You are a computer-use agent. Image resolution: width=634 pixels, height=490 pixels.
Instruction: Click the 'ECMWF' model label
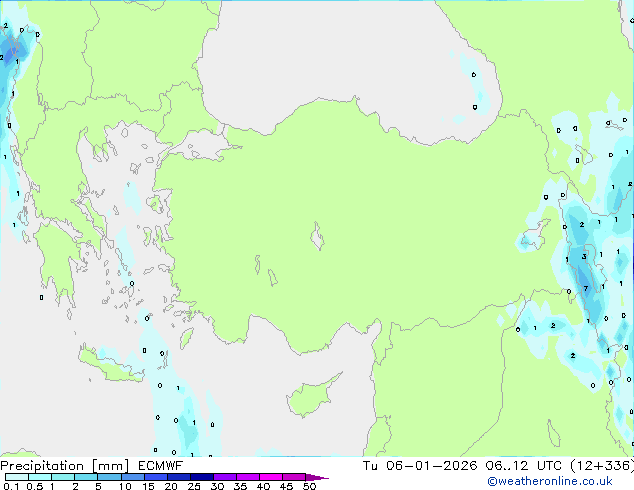(161, 466)
